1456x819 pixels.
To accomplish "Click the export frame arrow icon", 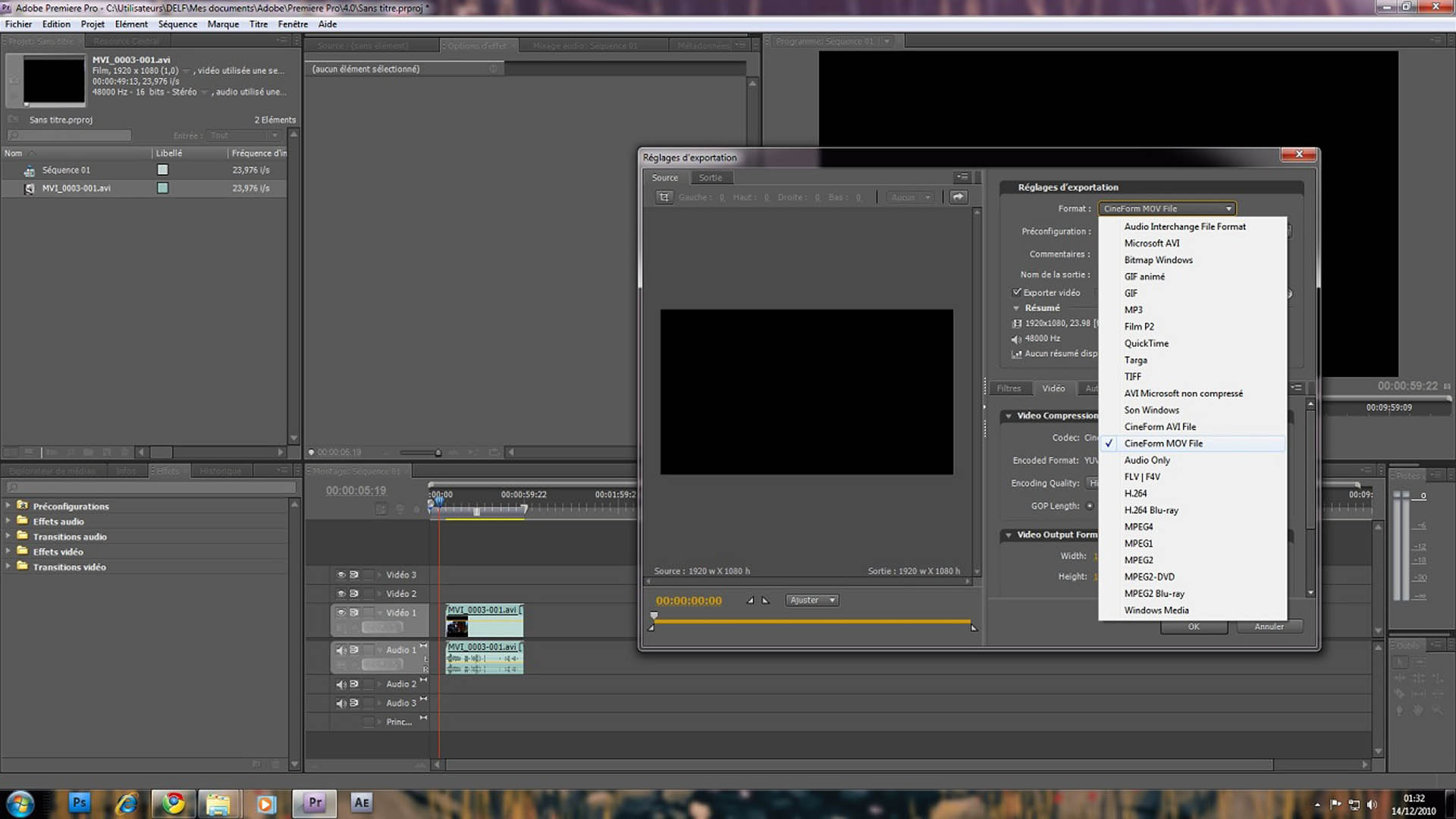I will 959,197.
